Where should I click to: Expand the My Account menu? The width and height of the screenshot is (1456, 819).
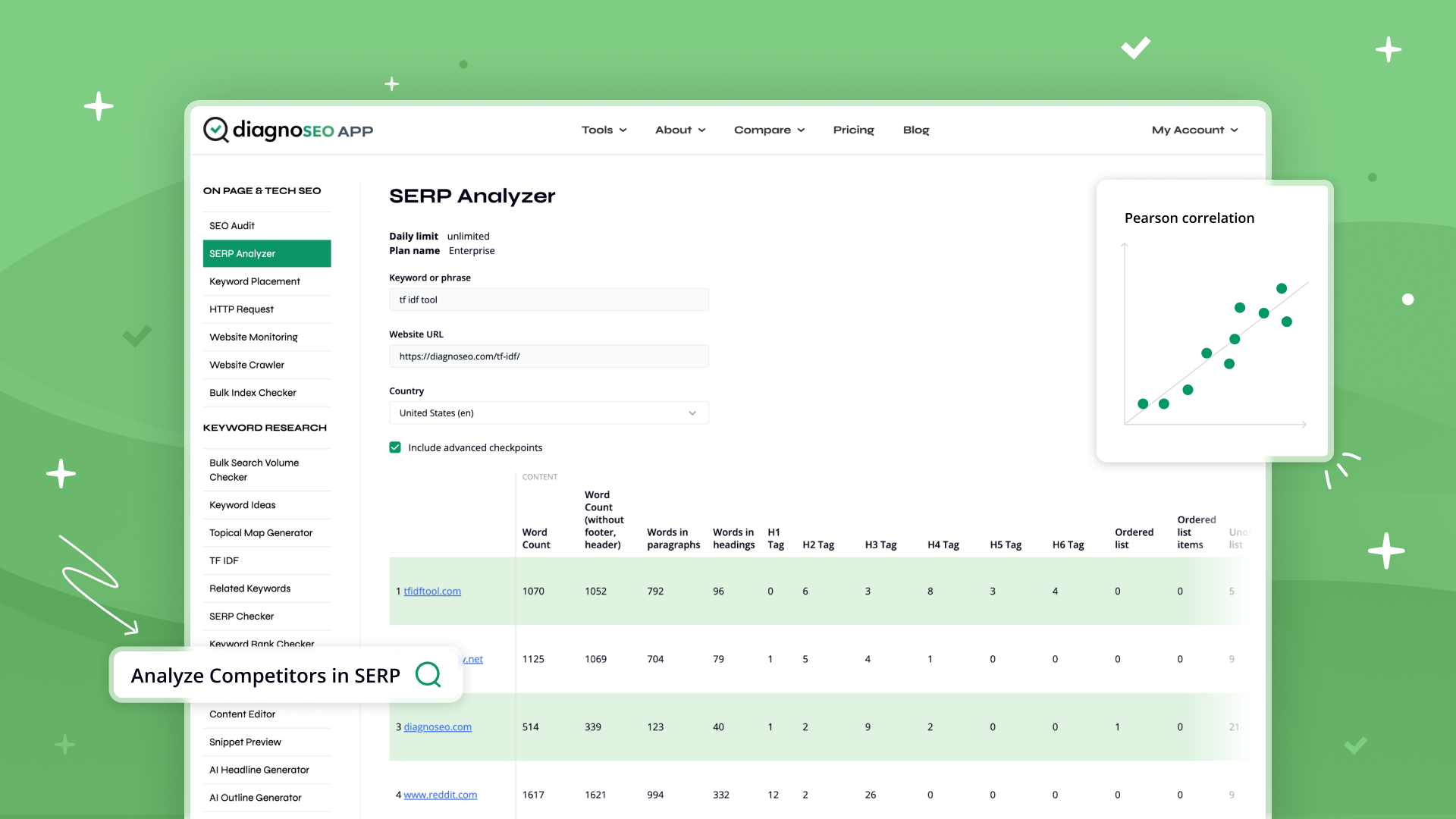[x=1194, y=130]
